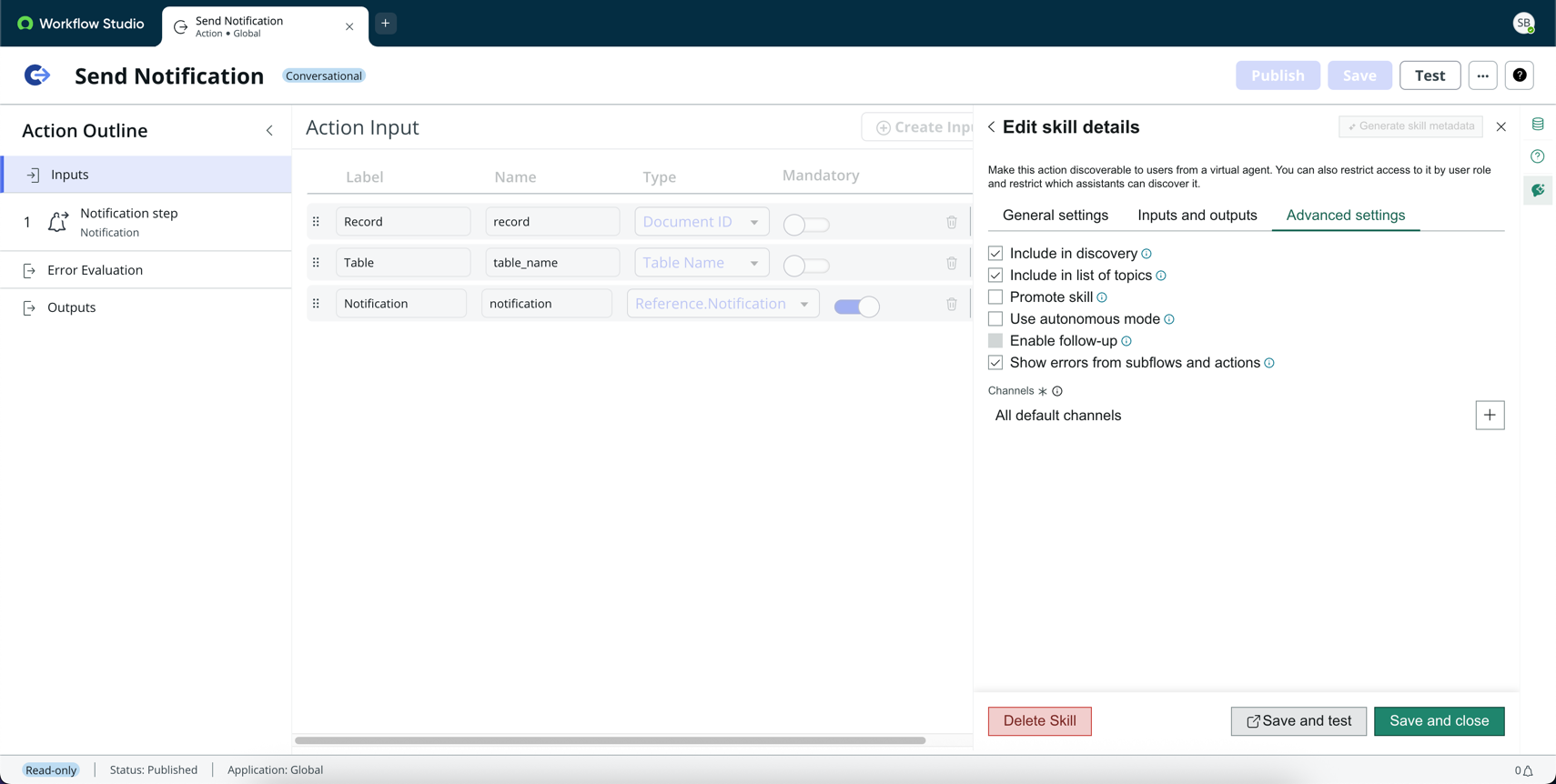Click the Create Input button
1556x784 pixels.
917,127
